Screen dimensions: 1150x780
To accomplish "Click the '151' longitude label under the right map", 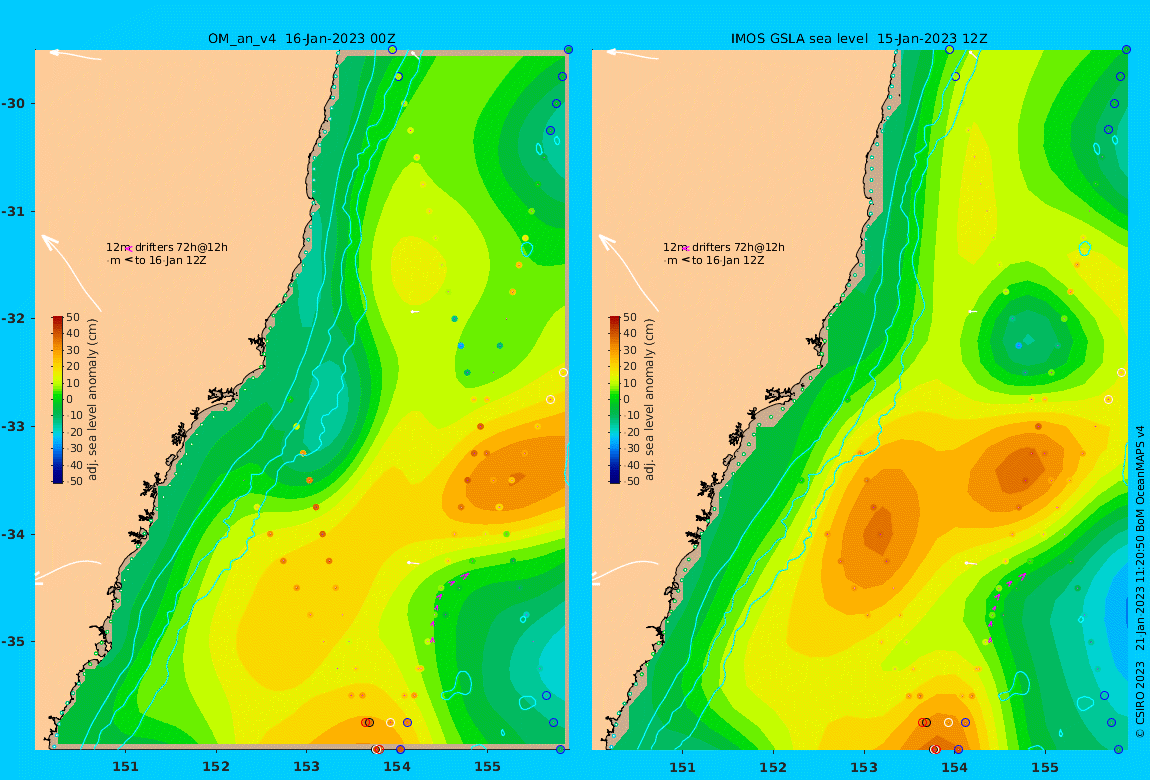I will click(x=683, y=767).
